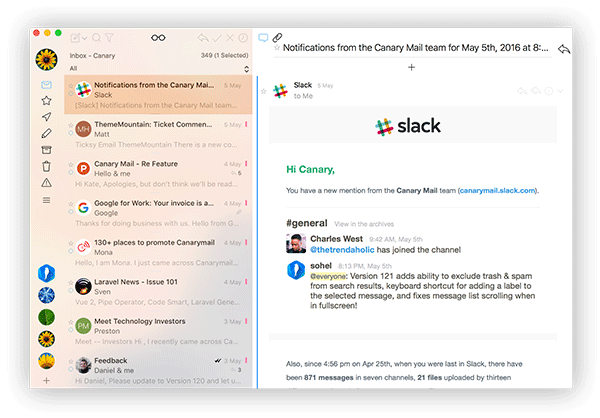Click the faded reply icon in Slack message header

[522, 91]
